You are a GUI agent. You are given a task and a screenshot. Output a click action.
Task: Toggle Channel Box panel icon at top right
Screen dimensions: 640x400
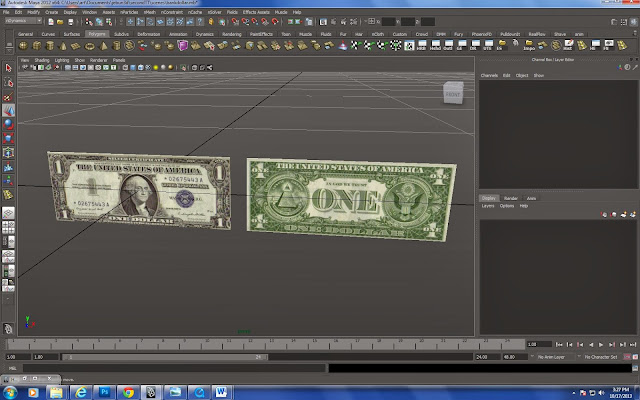point(634,22)
